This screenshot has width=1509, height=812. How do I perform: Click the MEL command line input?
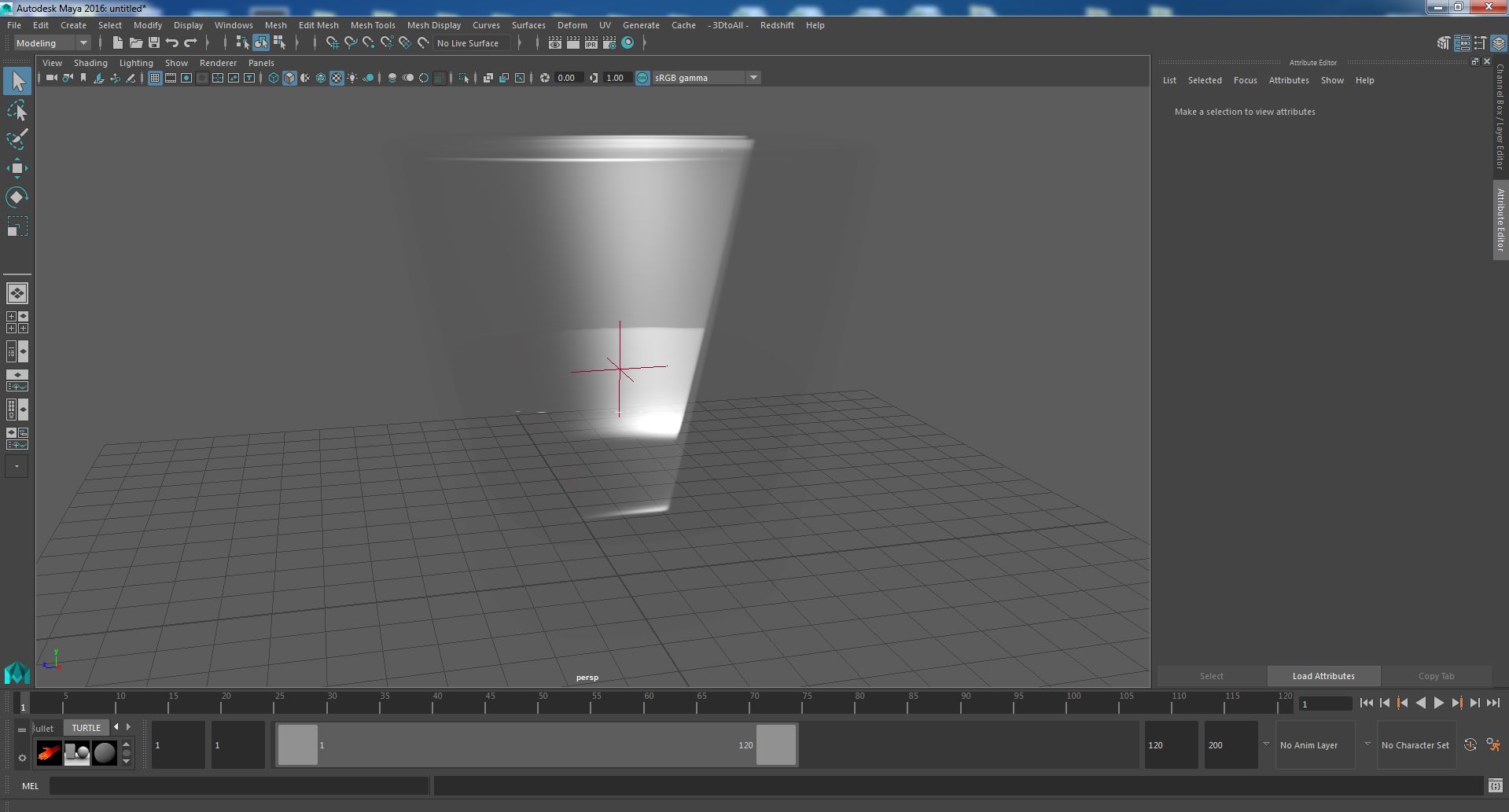click(239, 785)
